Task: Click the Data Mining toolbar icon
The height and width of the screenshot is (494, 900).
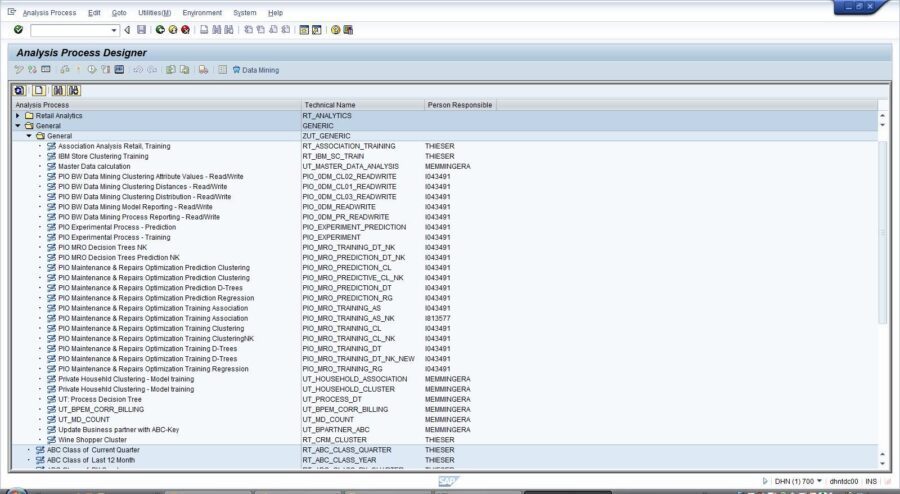Action: [255, 70]
